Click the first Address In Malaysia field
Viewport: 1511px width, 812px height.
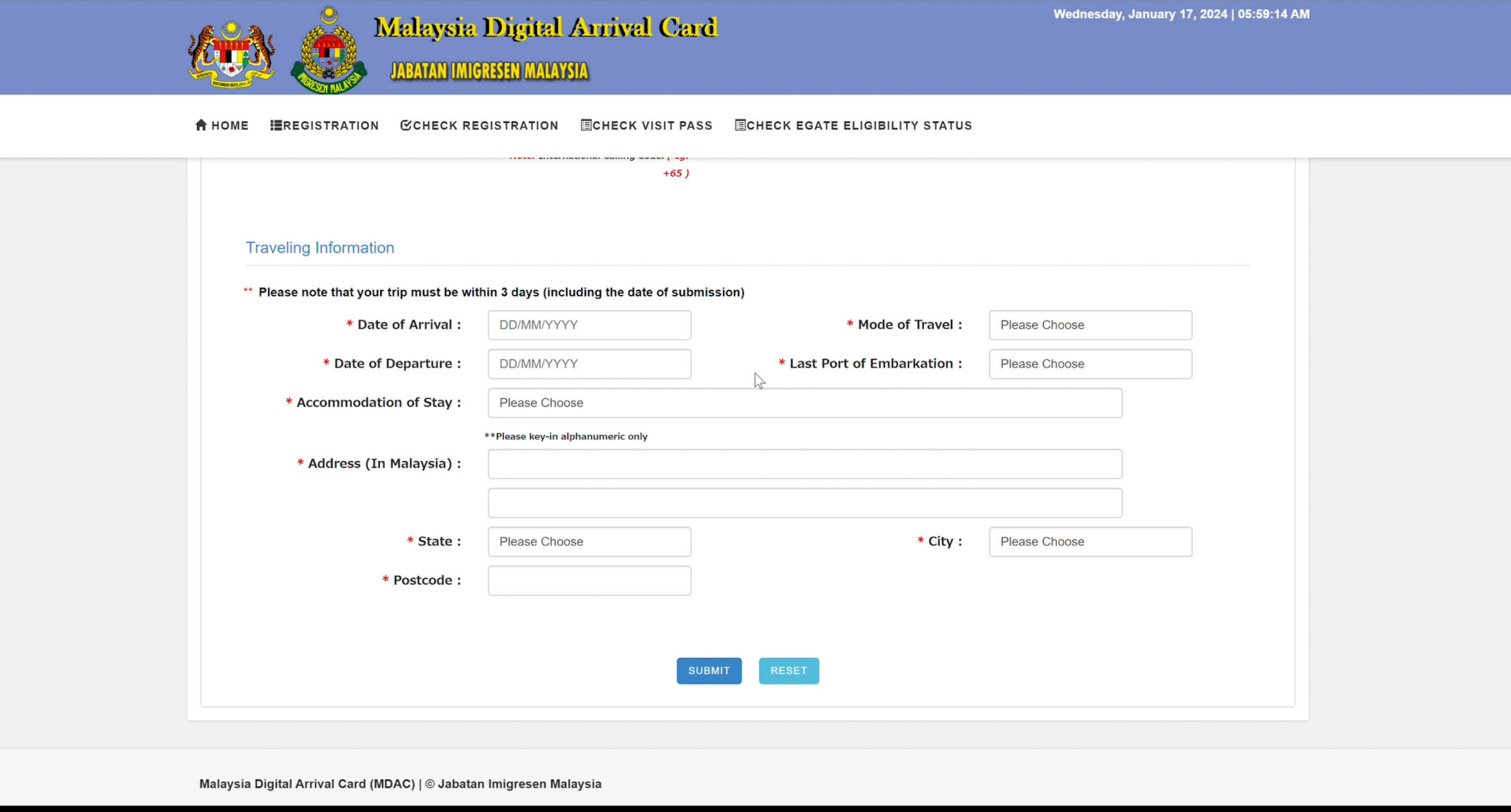(x=803, y=464)
